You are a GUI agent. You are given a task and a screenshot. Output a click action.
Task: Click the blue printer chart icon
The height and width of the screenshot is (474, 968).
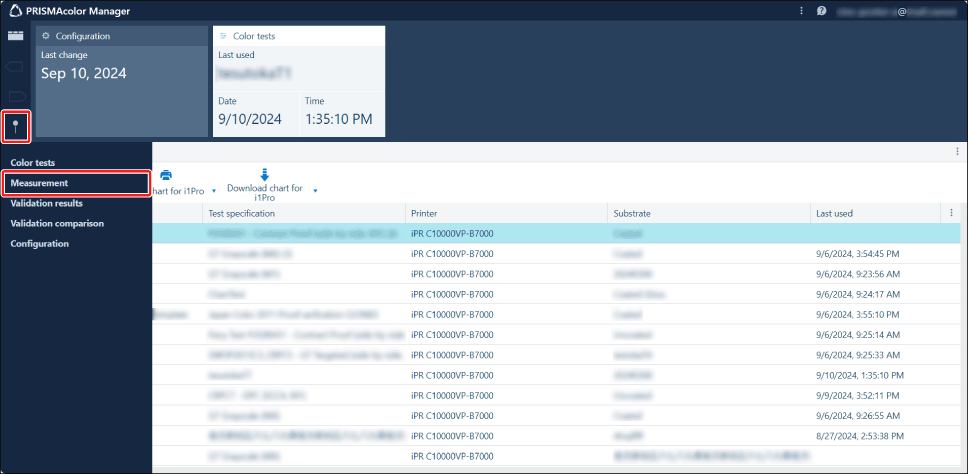click(166, 175)
